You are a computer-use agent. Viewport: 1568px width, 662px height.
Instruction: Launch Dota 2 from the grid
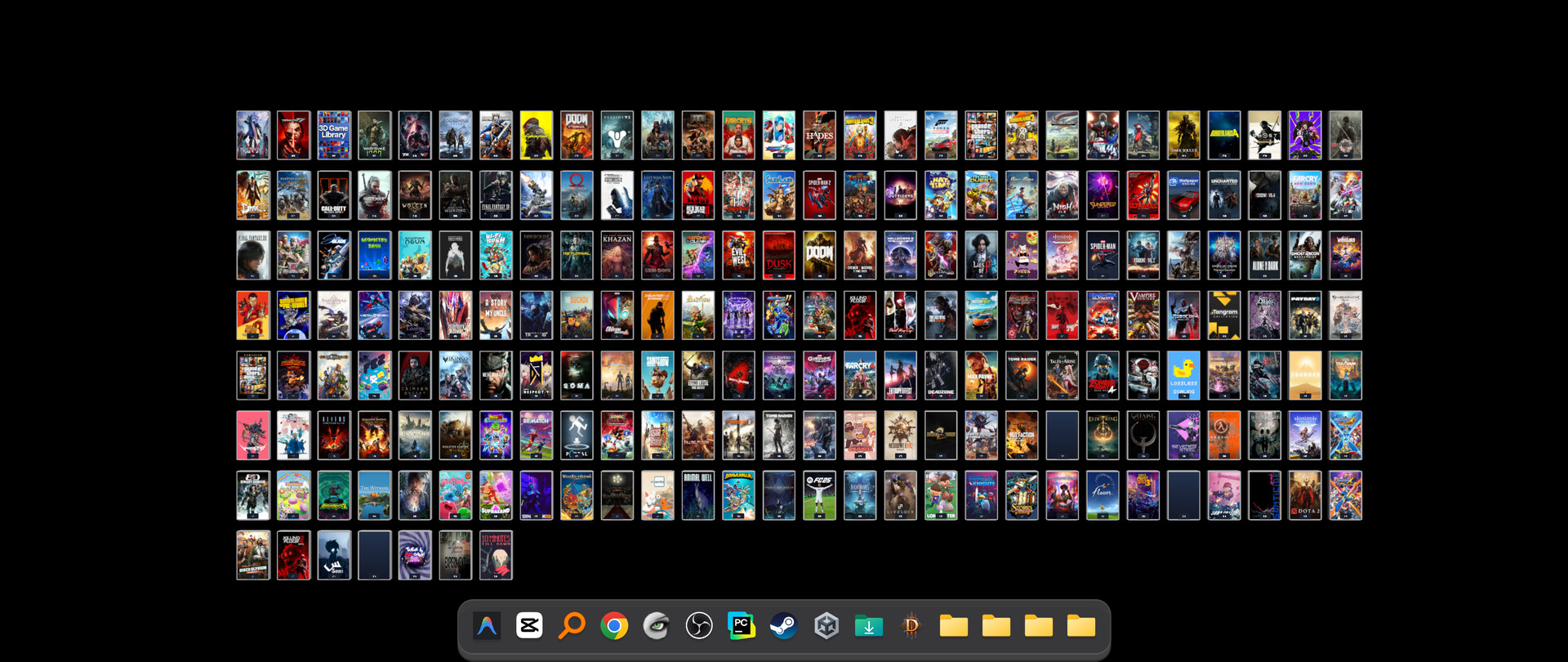[x=1305, y=495]
